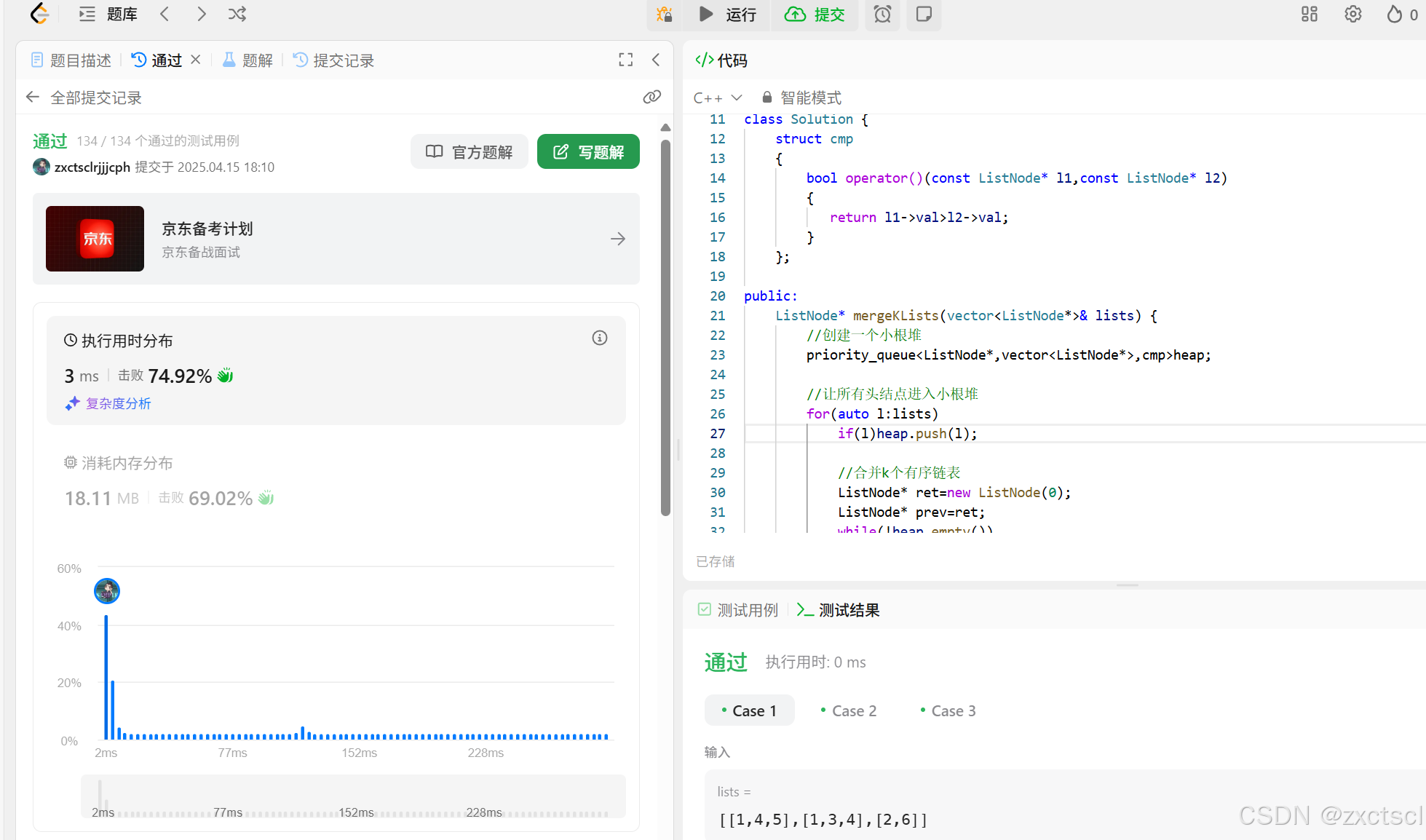Viewport: 1426px width, 840px height.
Task: Select Case 1 test case
Action: pos(749,710)
